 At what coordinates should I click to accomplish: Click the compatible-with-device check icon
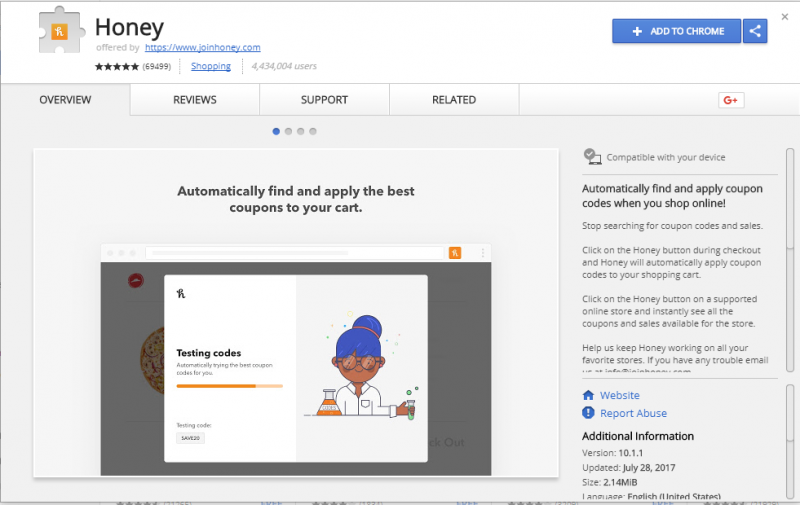point(592,157)
